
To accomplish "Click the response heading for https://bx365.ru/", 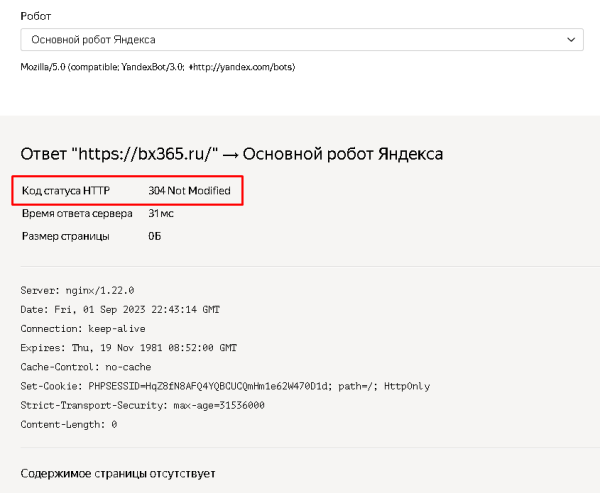I will pyautogui.click(x=232, y=154).
